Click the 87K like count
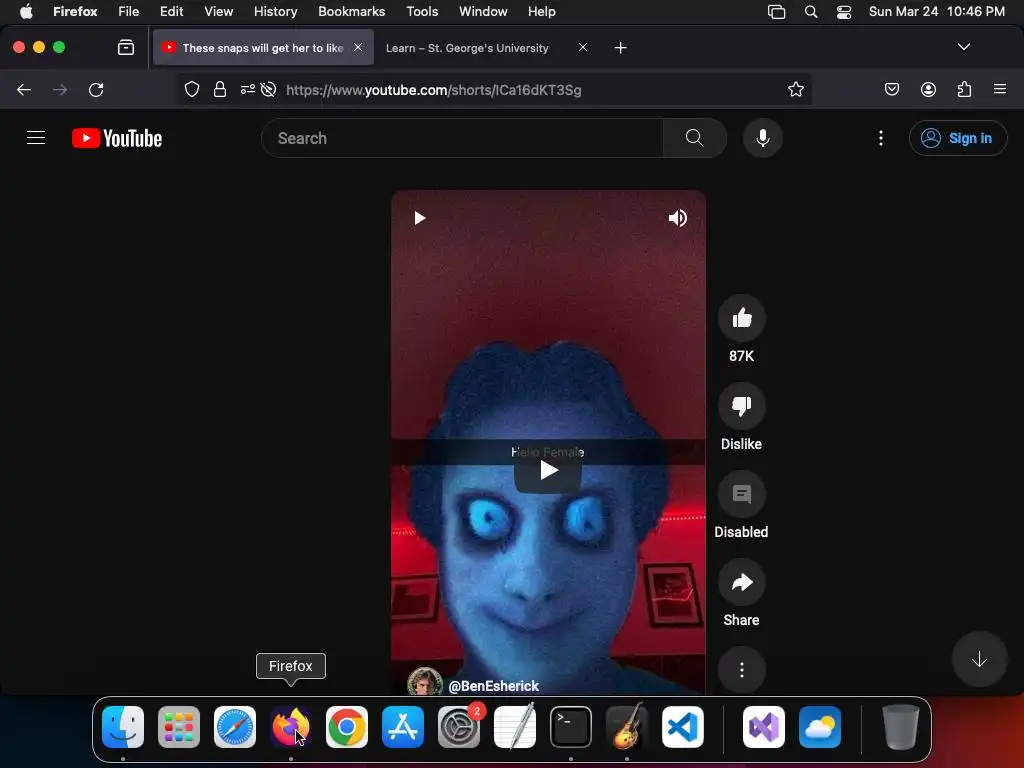Image resolution: width=1024 pixels, height=768 pixels. click(741, 356)
